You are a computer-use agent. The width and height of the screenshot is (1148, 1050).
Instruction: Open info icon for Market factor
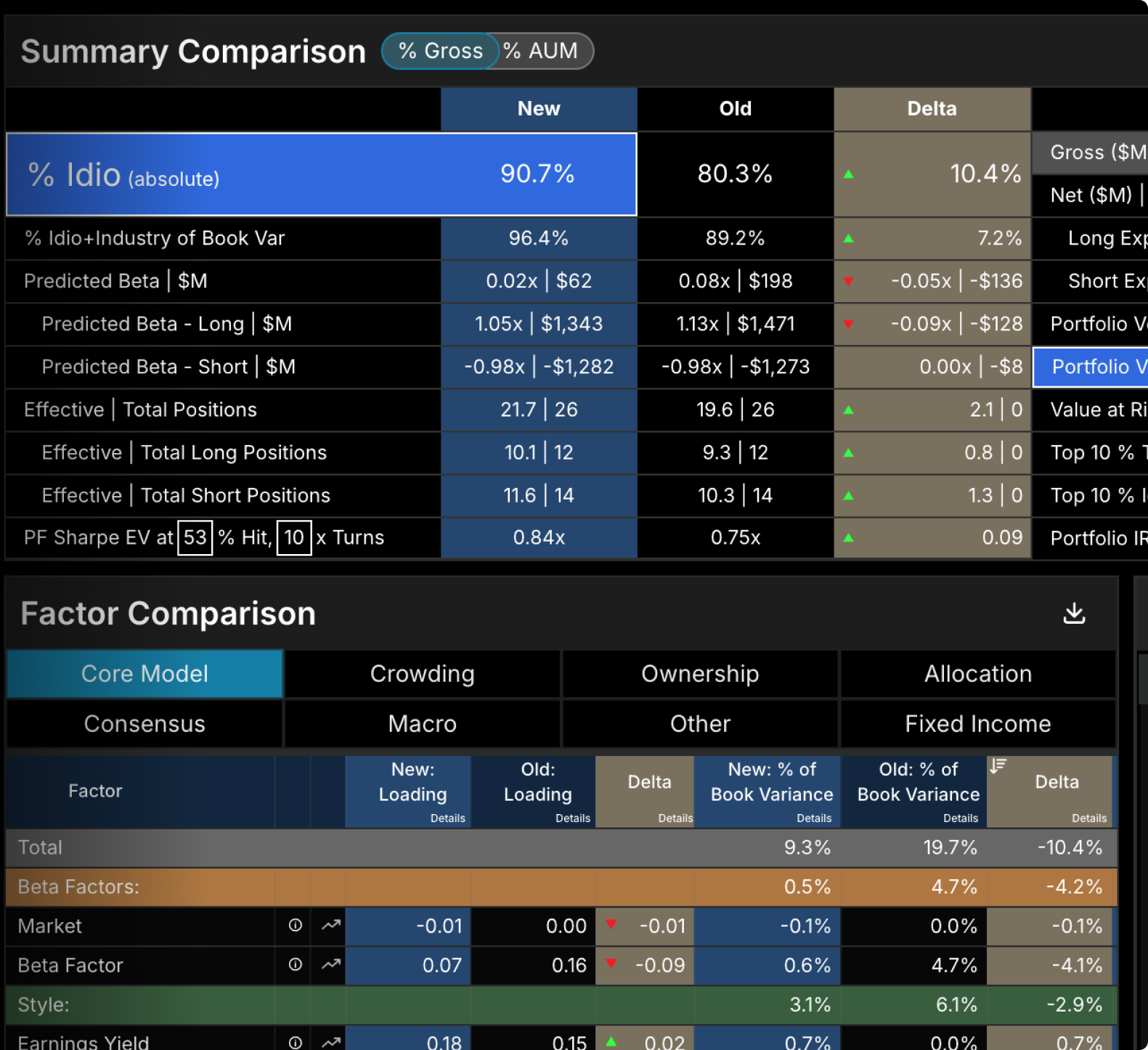(295, 925)
